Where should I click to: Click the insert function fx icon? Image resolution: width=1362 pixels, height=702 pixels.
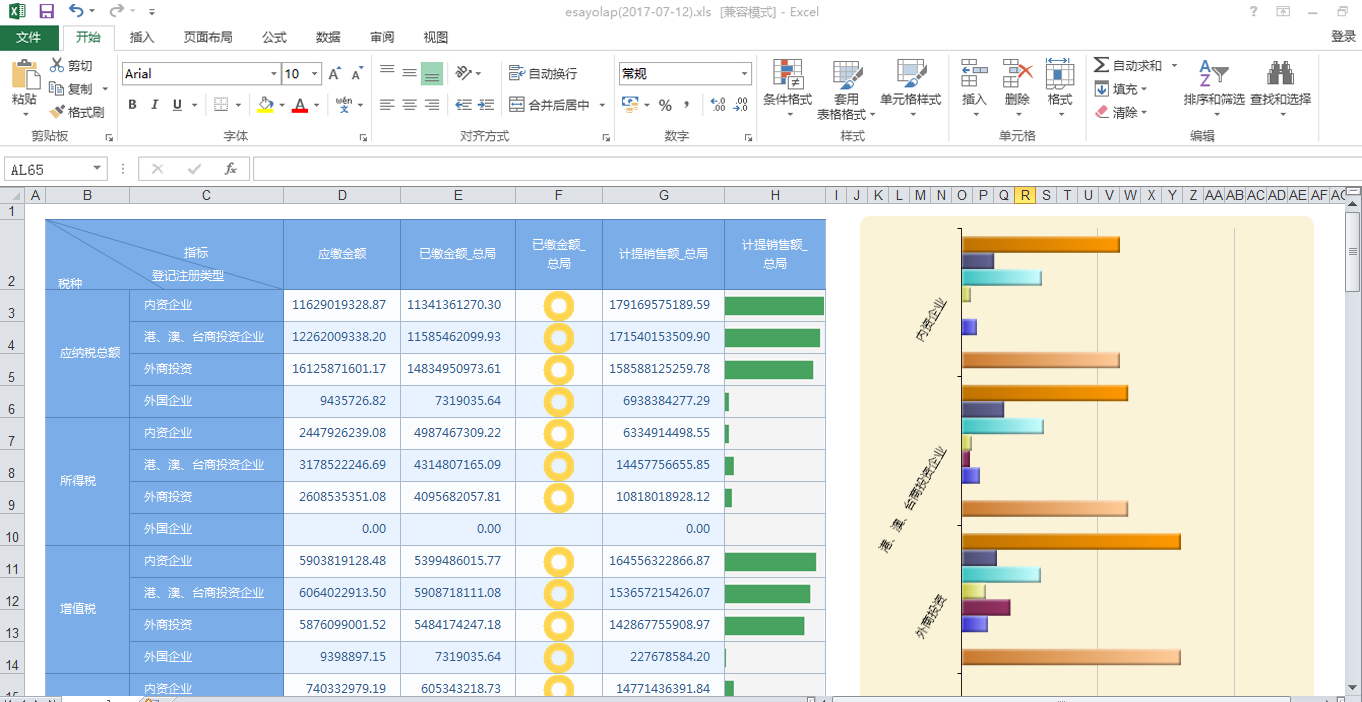coord(230,169)
